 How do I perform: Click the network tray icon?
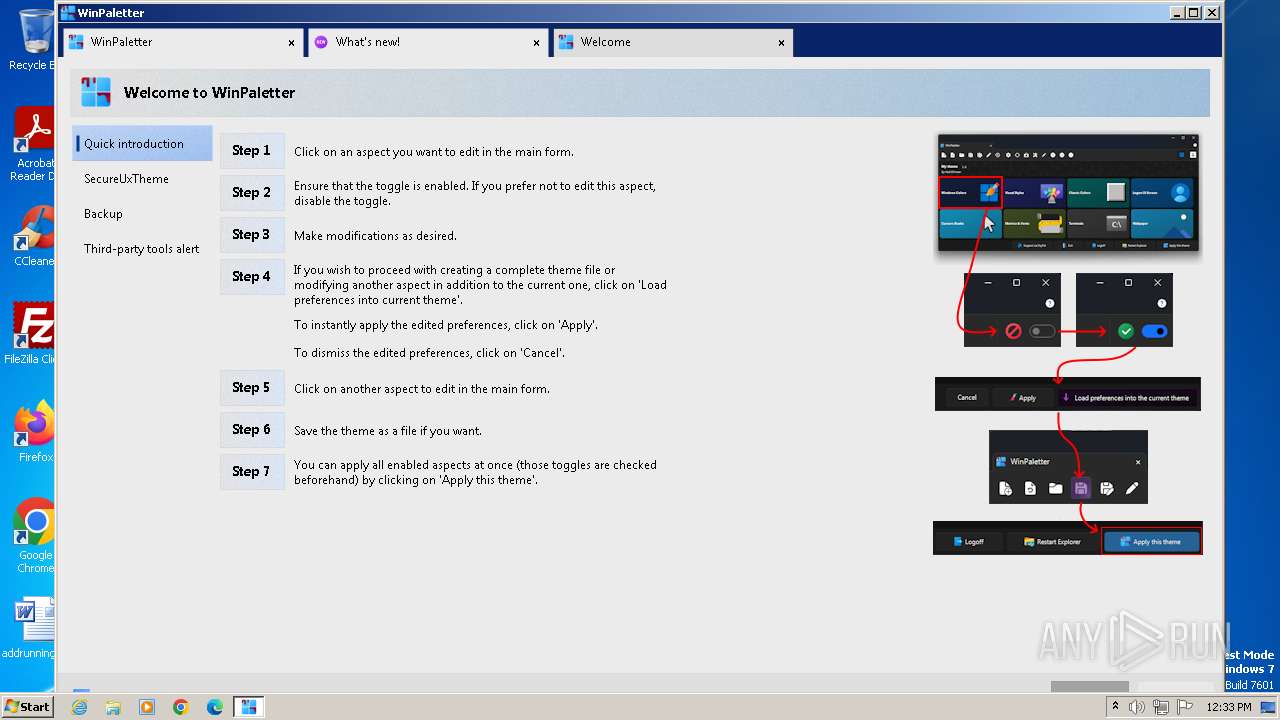[1161, 707]
